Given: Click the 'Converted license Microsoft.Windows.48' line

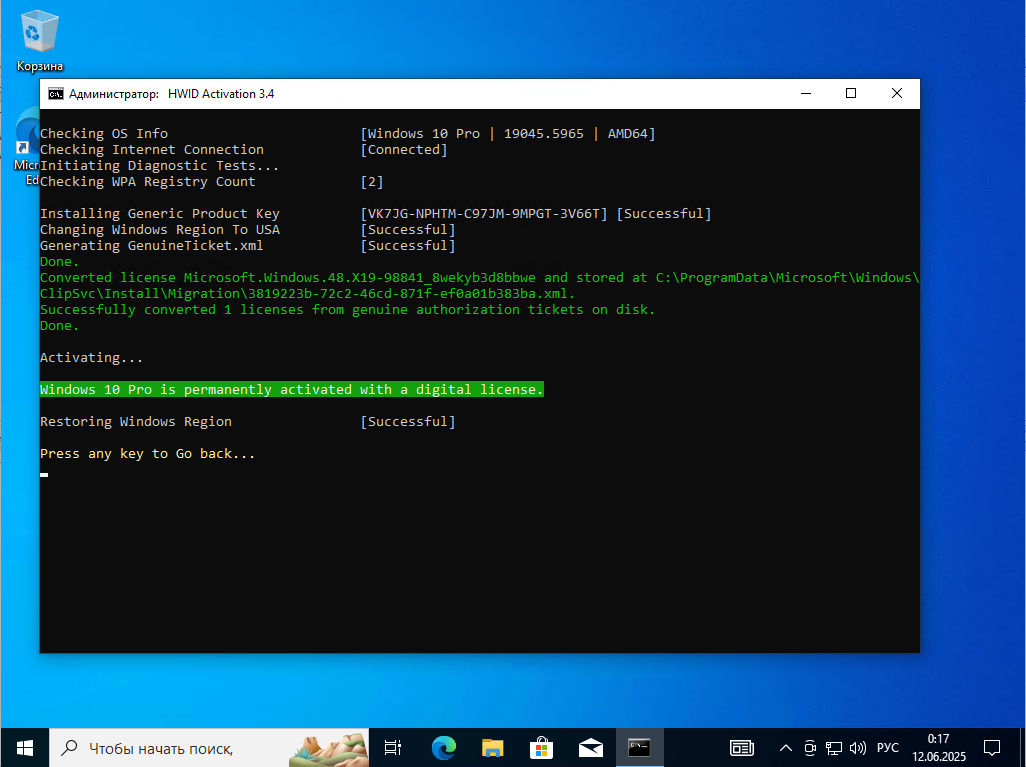Looking at the screenshot, I should coord(480,285).
